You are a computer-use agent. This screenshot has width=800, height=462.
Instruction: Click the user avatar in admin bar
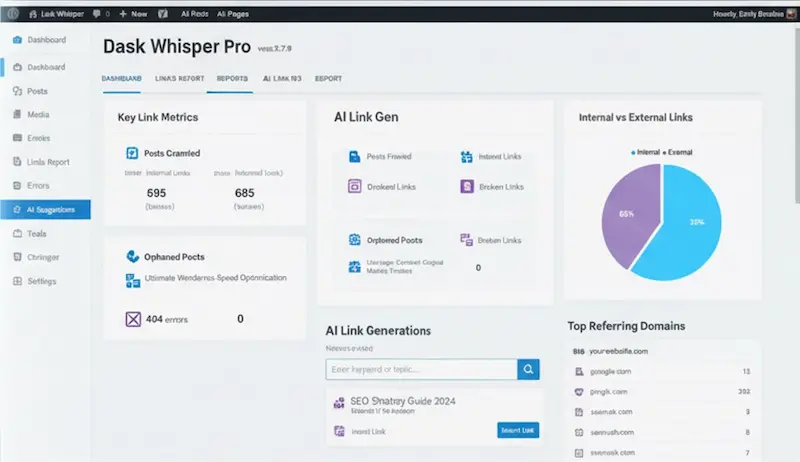point(791,14)
